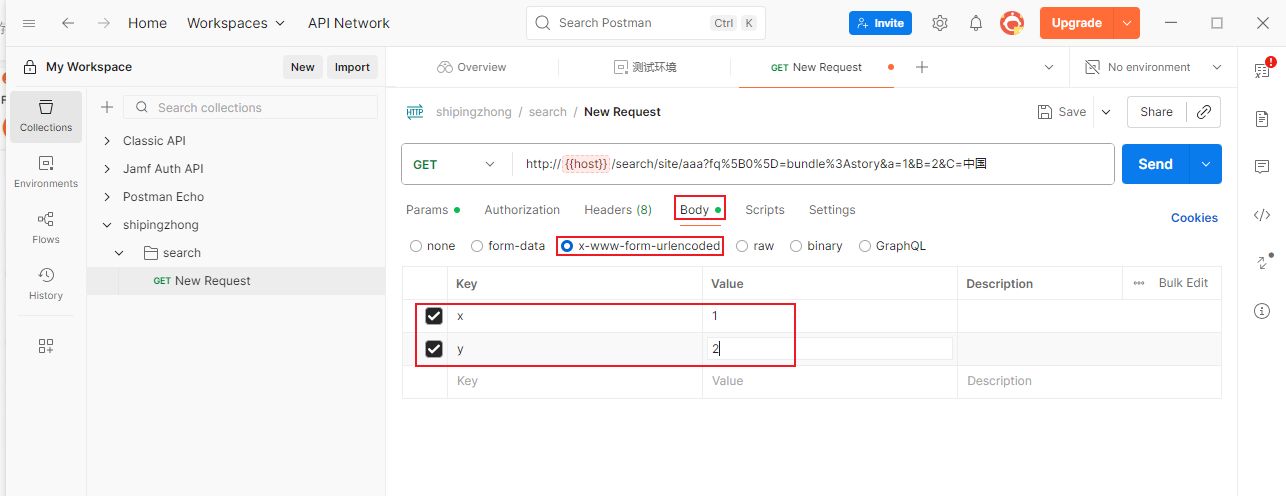
Task: Open the code snippet icon in right sidebar
Action: 1262,215
